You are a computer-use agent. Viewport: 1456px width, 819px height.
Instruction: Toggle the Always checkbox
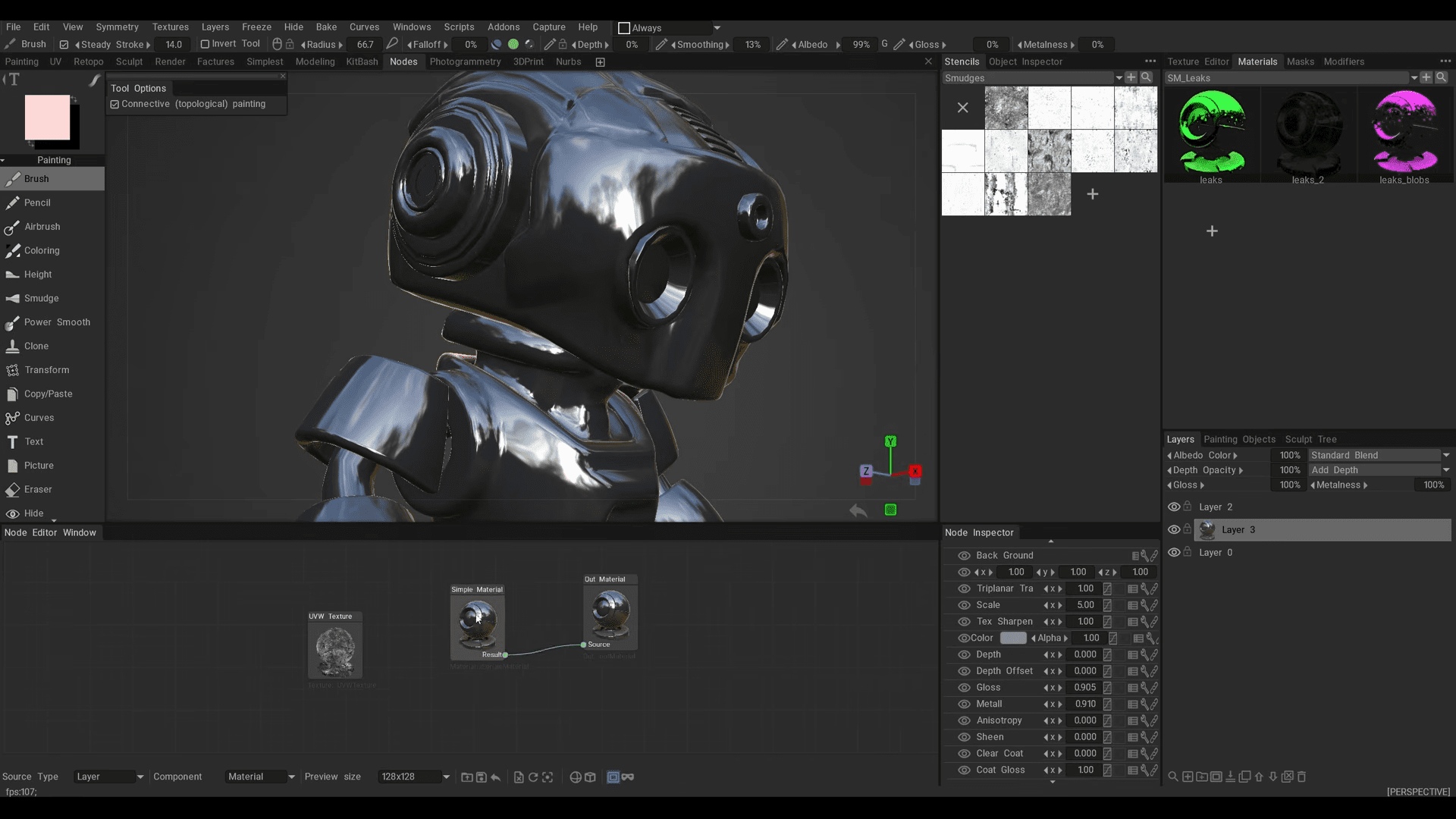tap(624, 28)
